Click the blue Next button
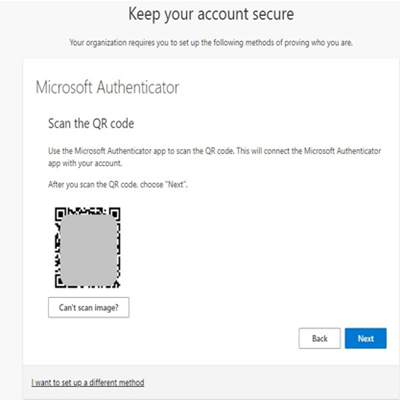Viewport: 400px width, 400px height. [x=366, y=338]
